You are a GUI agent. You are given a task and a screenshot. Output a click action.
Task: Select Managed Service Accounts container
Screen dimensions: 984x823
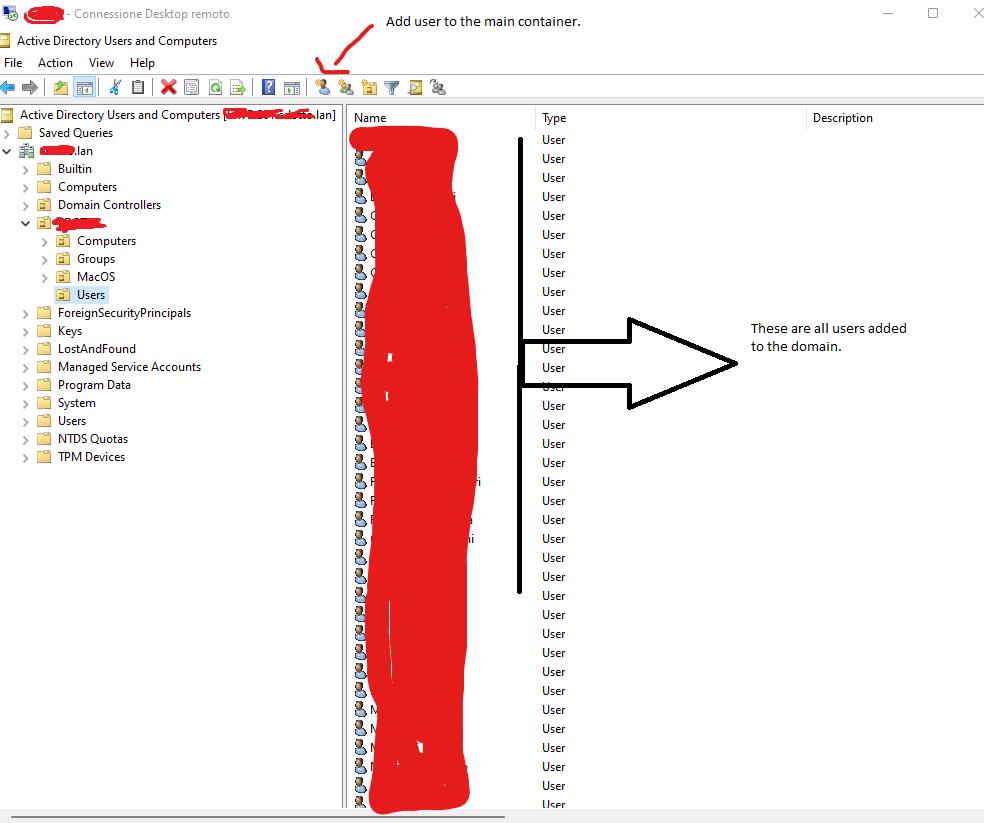coord(129,367)
